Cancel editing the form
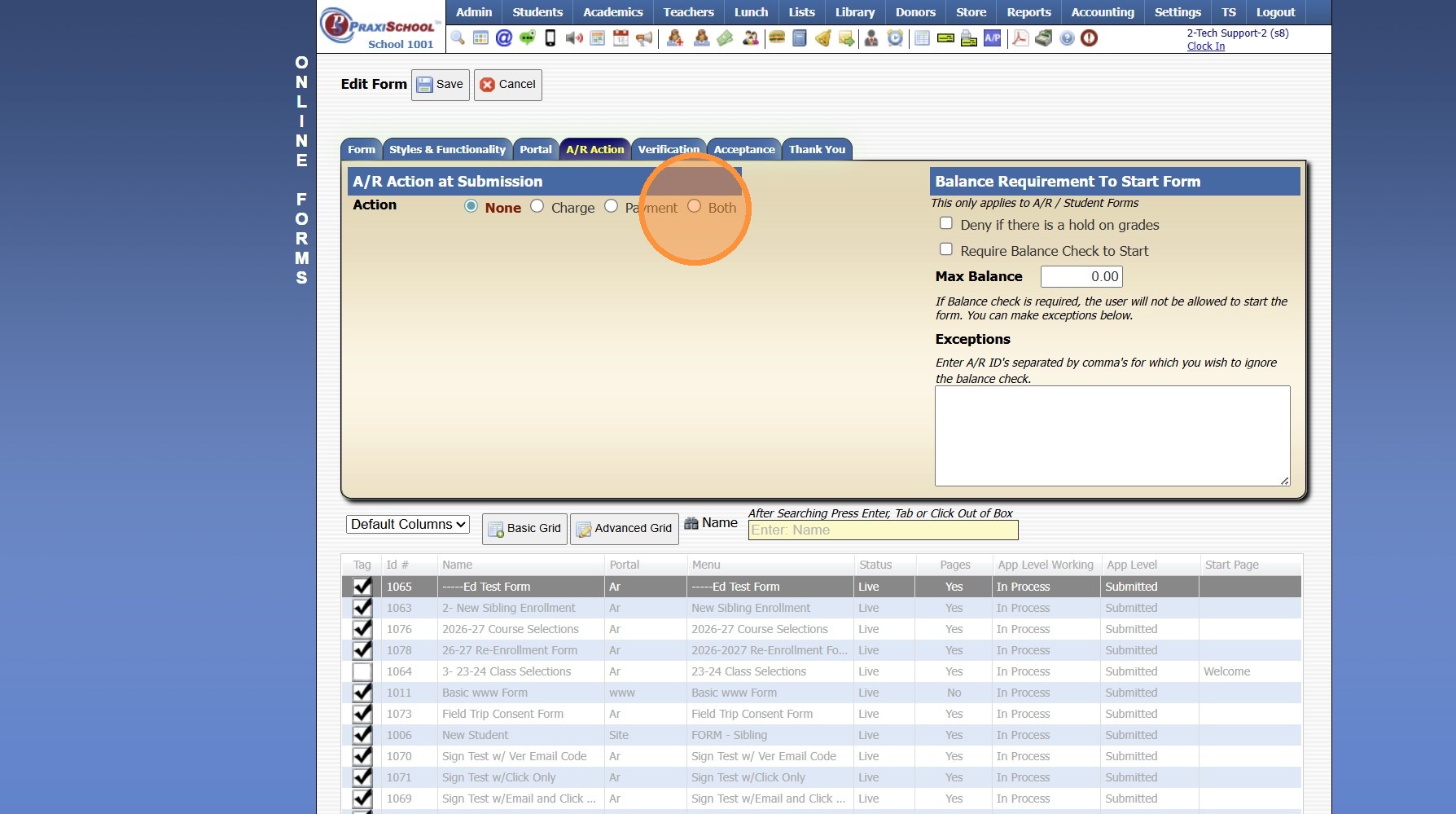This screenshot has height=814, width=1456. pyautogui.click(x=508, y=85)
